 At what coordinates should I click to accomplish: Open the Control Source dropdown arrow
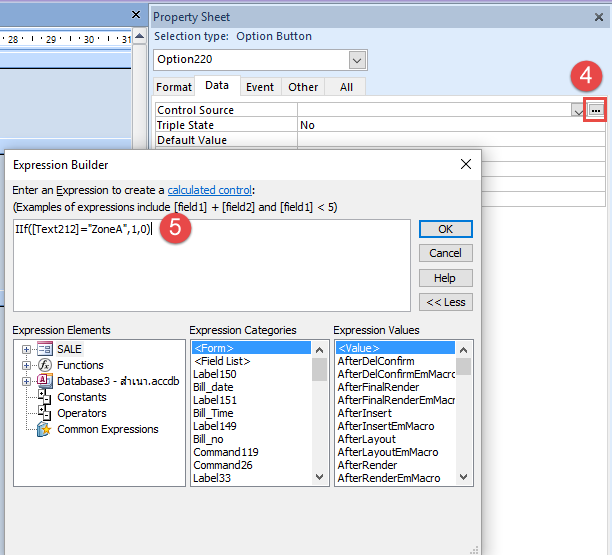coord(578,111)
